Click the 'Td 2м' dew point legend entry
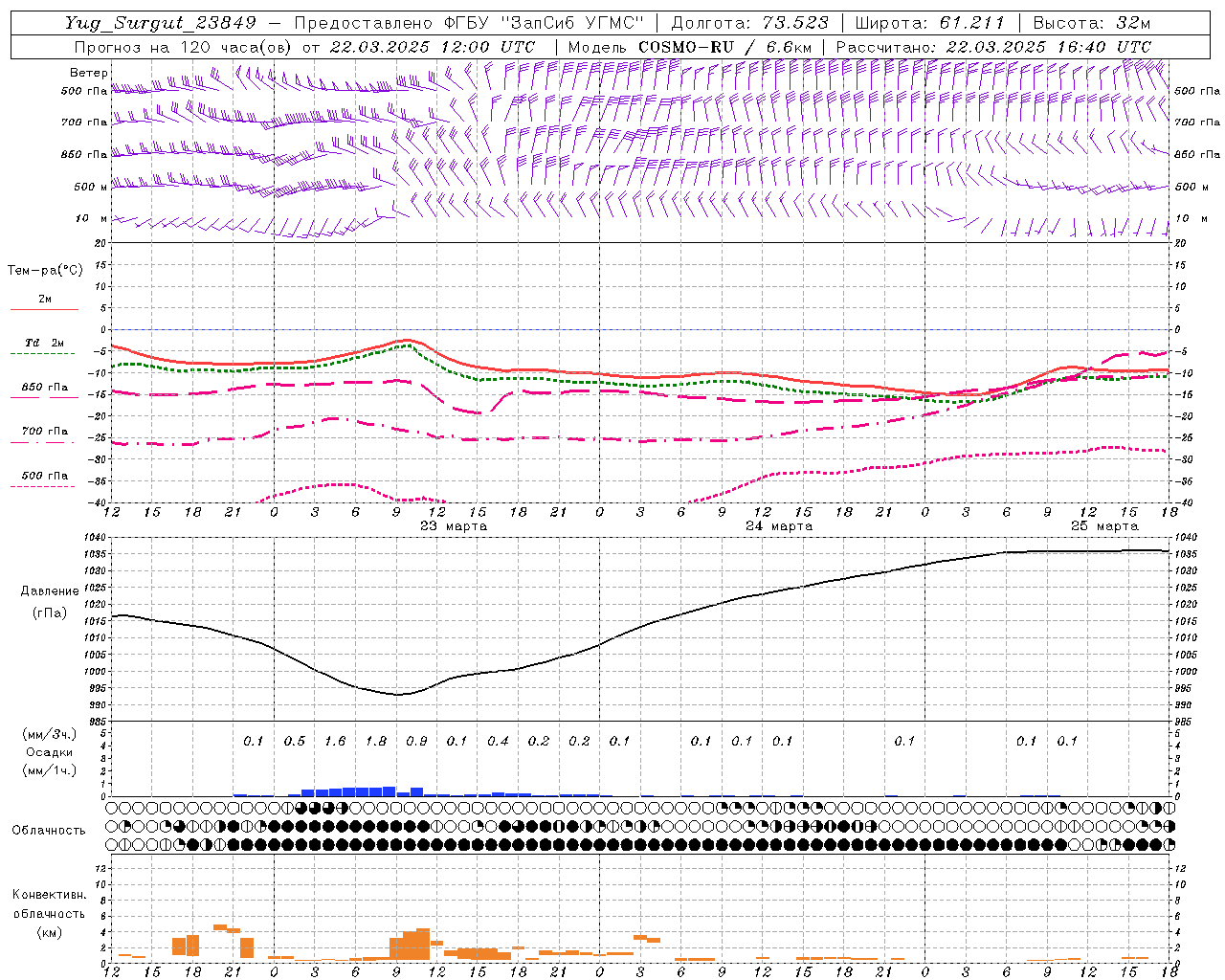The height and width of the screenshot is (980, 1225). (x=45, y=343)
